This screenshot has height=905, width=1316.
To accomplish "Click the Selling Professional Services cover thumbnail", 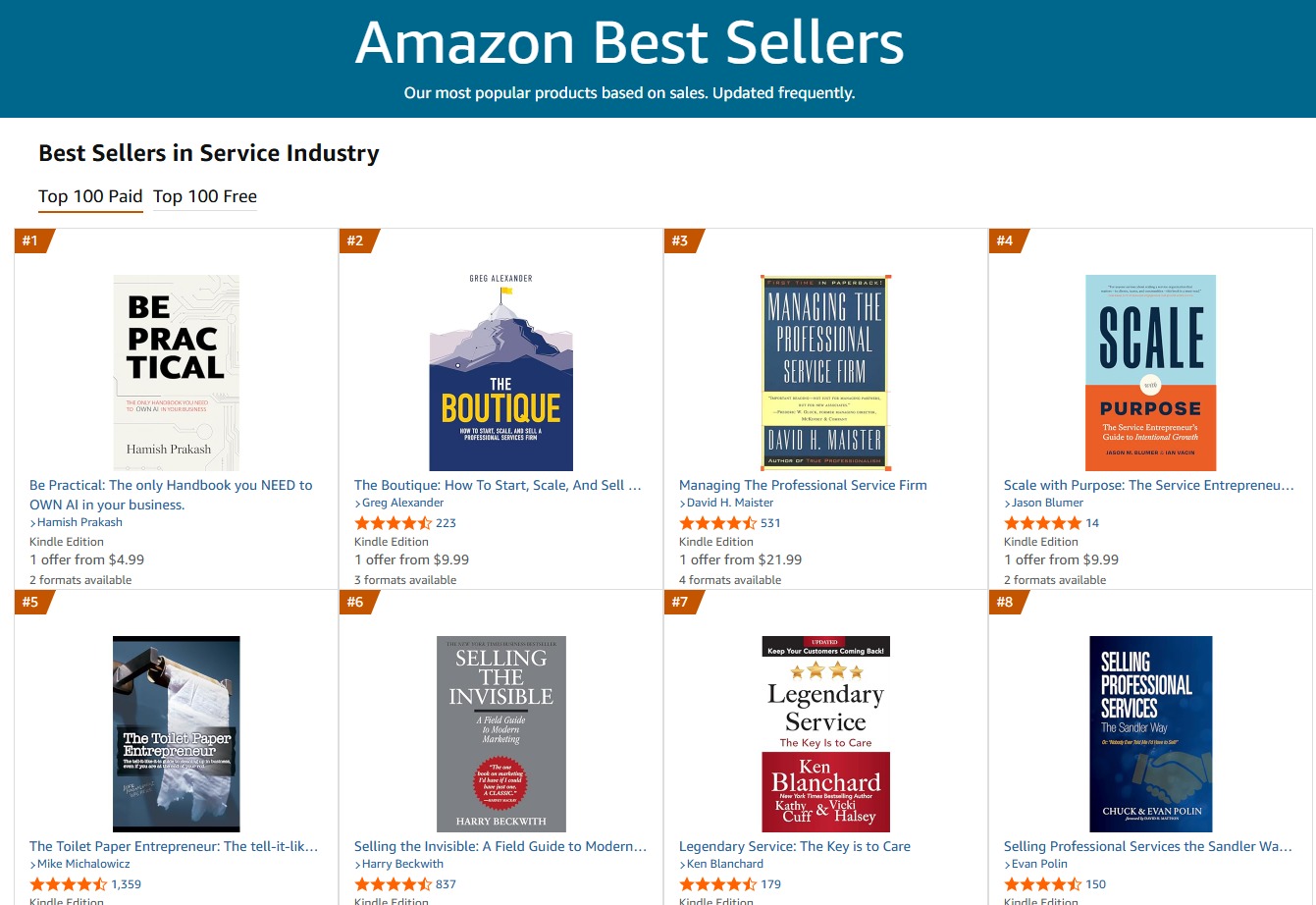I will click(1150, 733).
